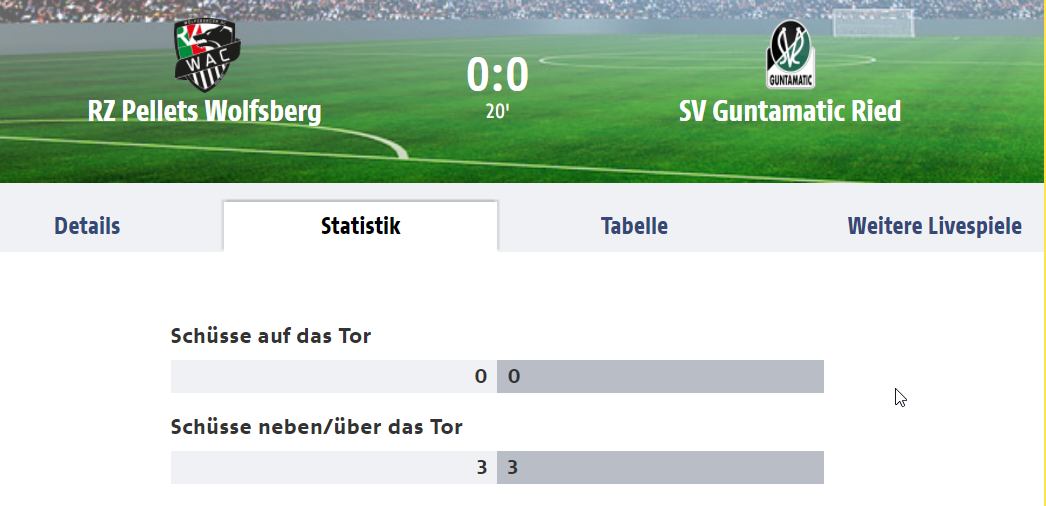Screen dimensions: 1046x506
Task: Click the goal net in stadium banner
Action: pos(873,23)
